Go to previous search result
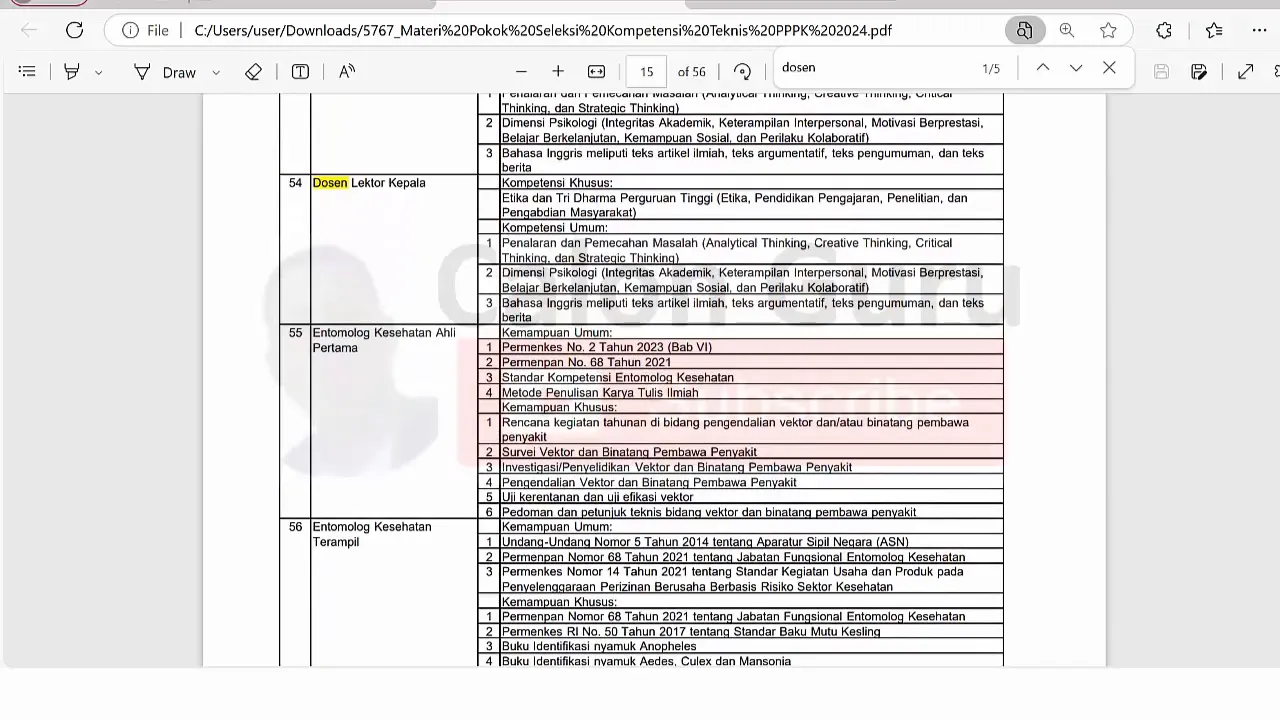 1042,68
